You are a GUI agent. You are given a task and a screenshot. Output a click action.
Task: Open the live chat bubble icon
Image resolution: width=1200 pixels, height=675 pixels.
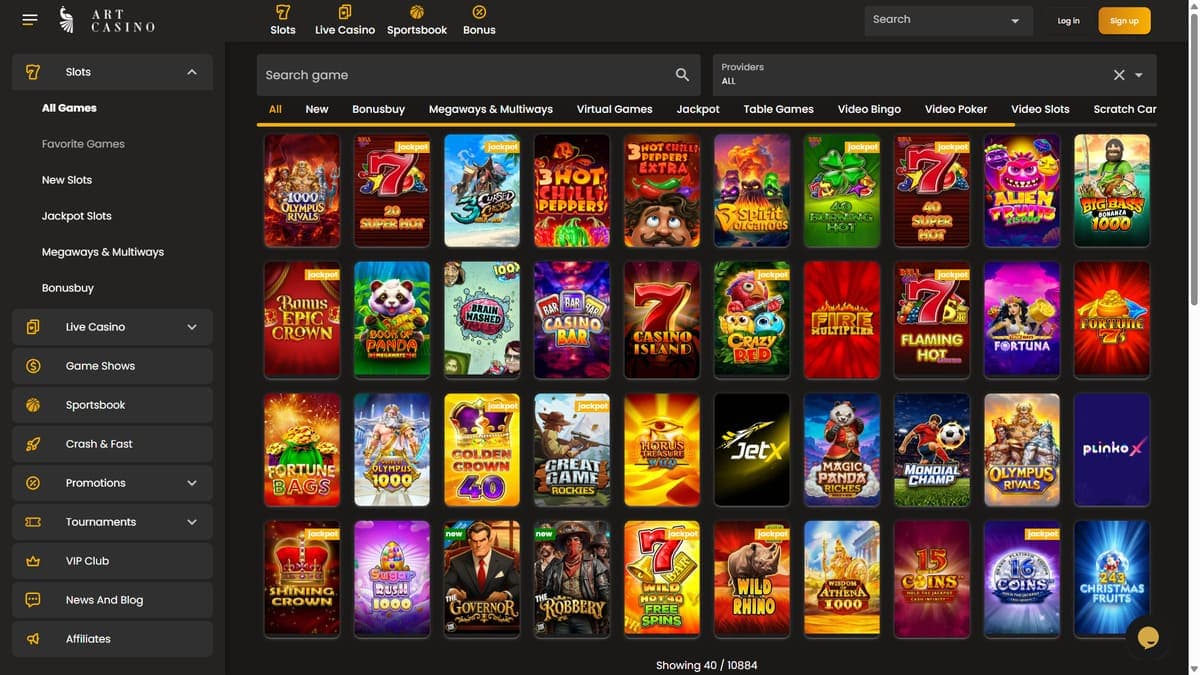coord(1148,638)
